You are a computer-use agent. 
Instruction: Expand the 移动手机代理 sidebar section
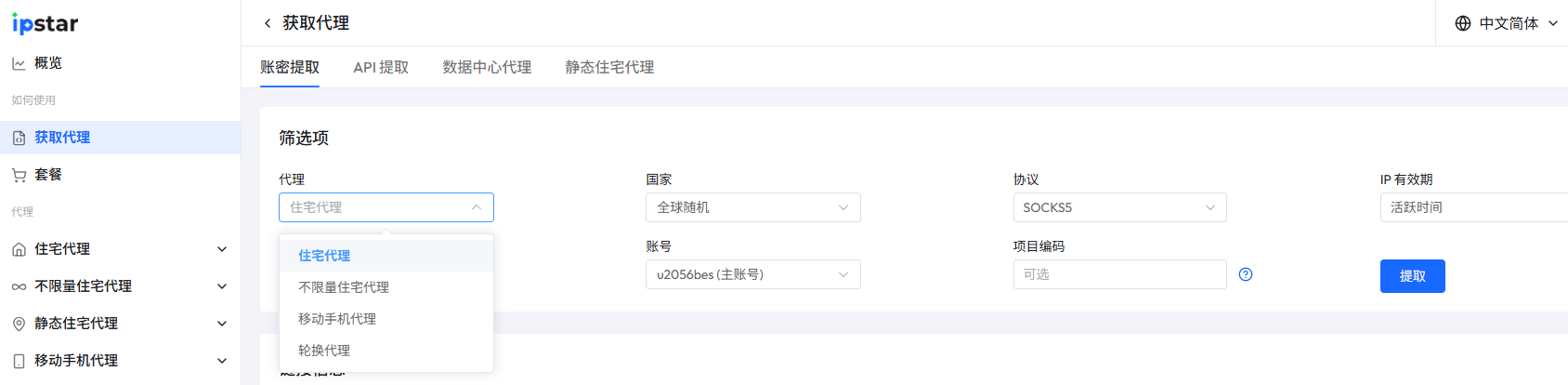221,361
